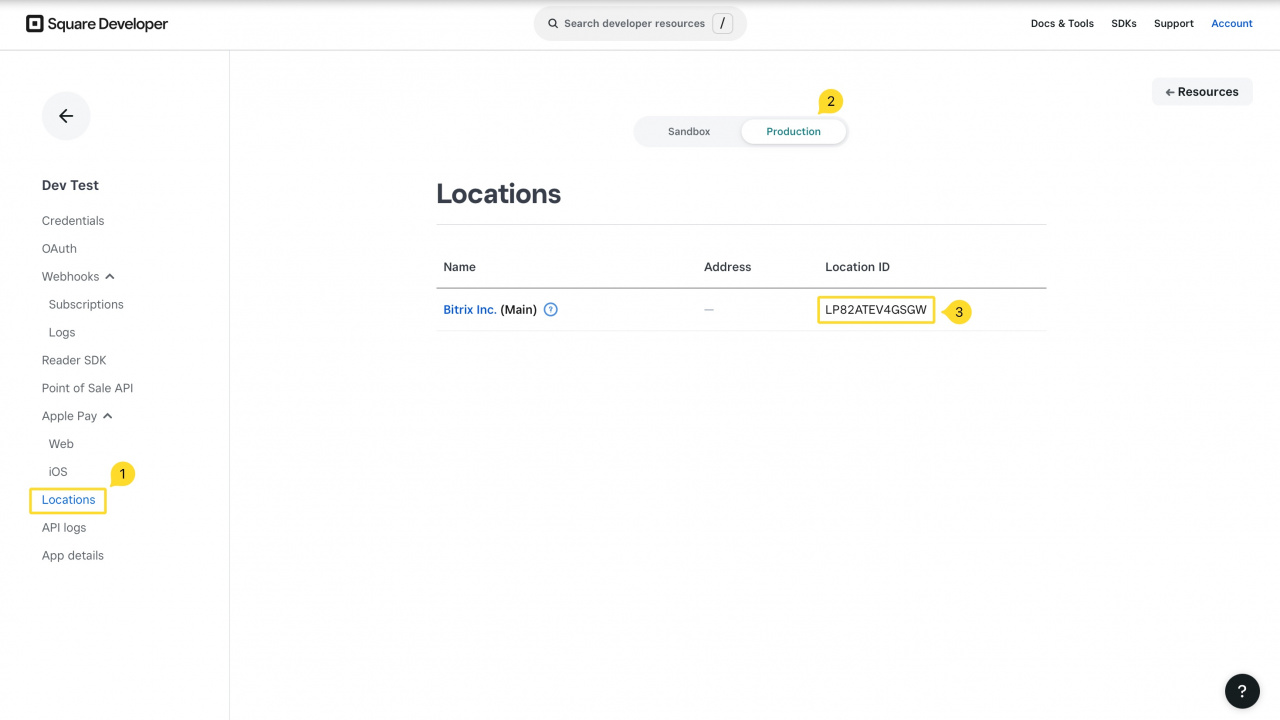Open the Bitrix Inc. location details

[x=469, y=309]
